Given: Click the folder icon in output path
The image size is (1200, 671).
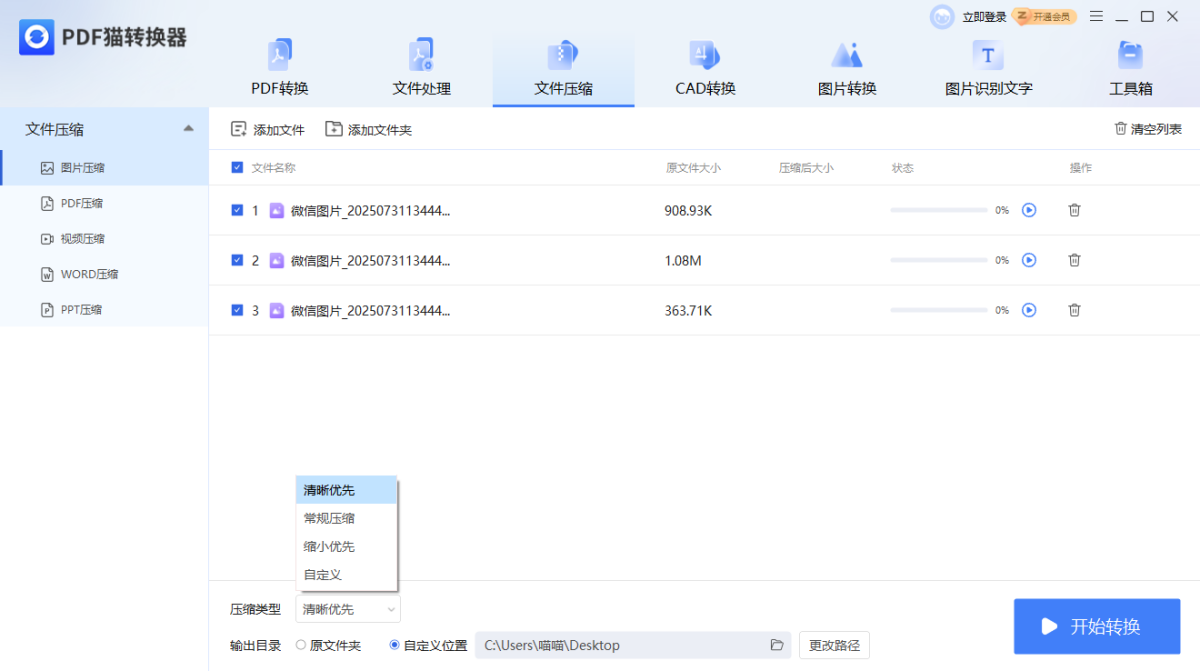Looking at the screenshot, I should [x=776, y=645].
